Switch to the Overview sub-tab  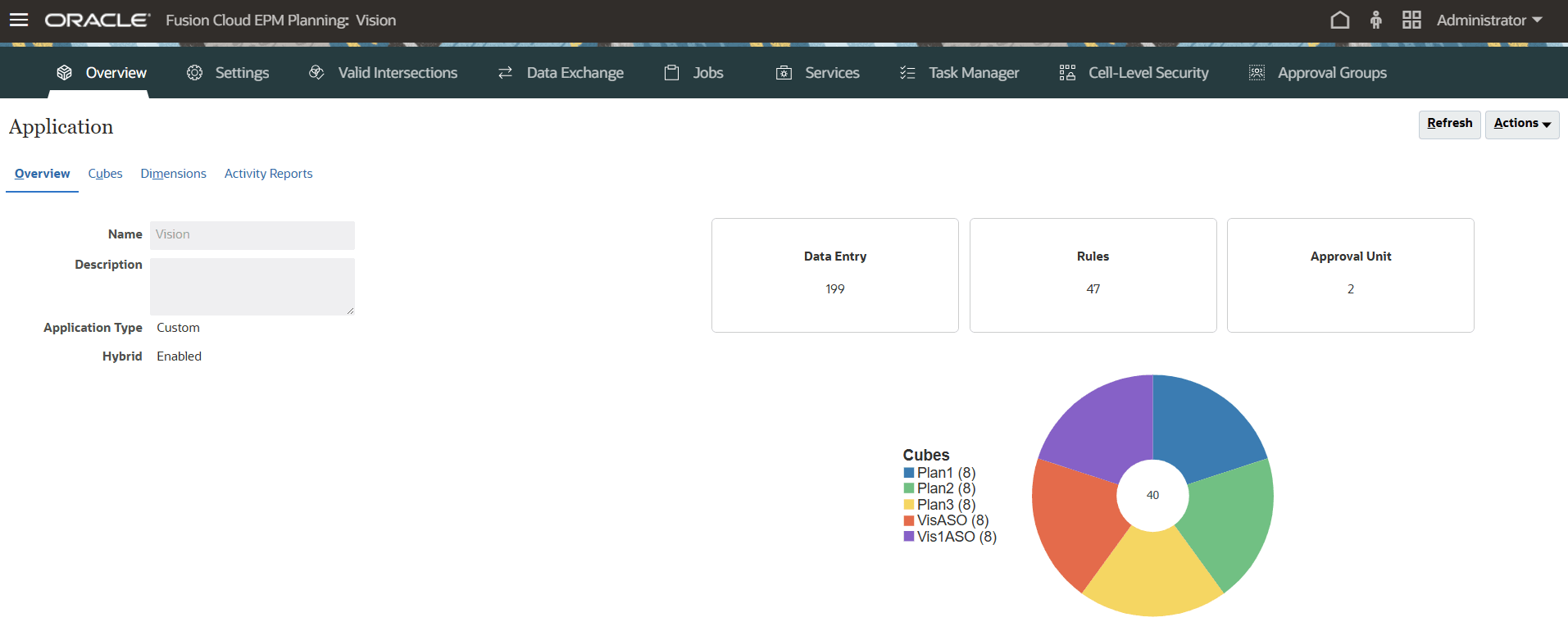pos(43,174)
